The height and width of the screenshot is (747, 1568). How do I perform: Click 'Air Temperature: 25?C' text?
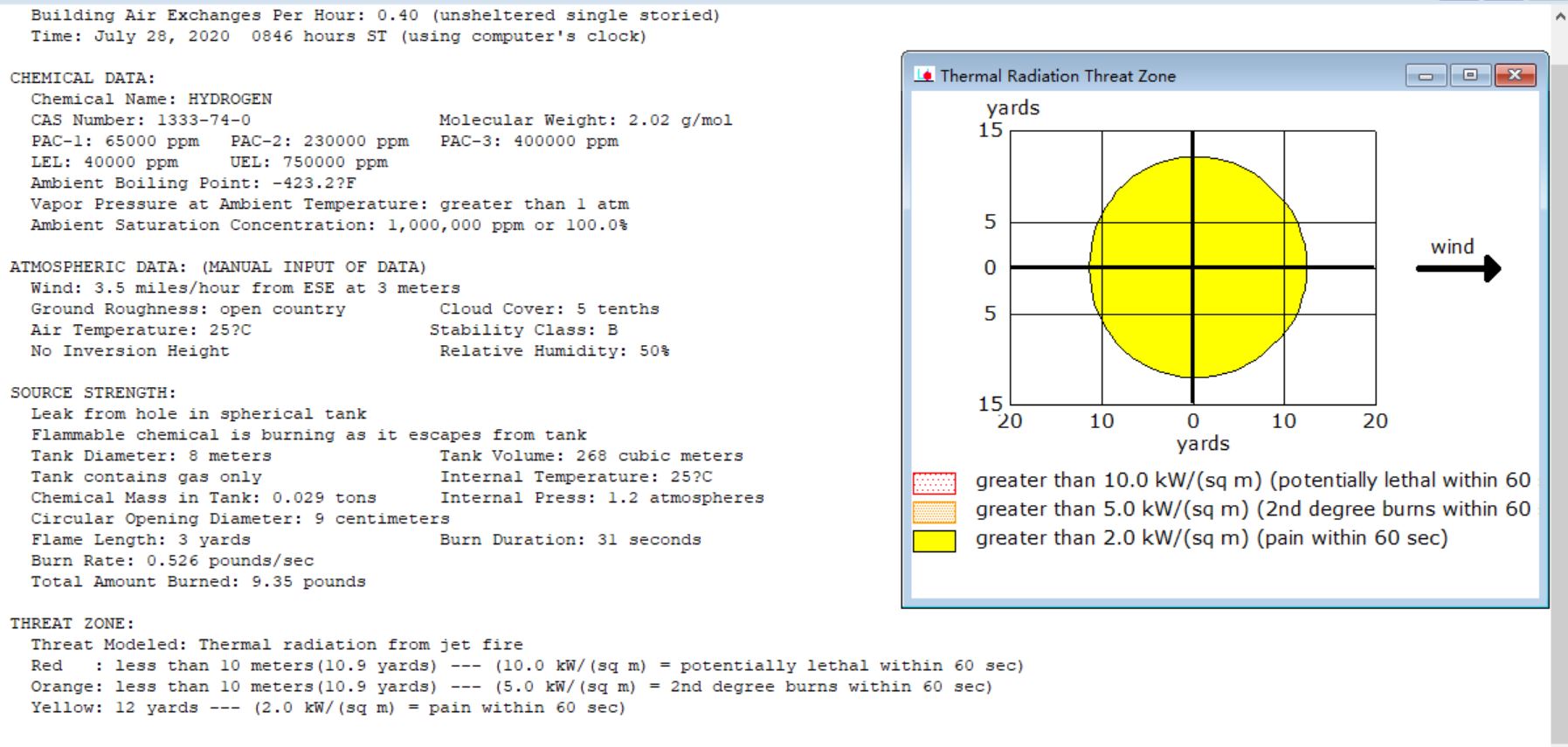pyautogui.click(x=141, y=329)
